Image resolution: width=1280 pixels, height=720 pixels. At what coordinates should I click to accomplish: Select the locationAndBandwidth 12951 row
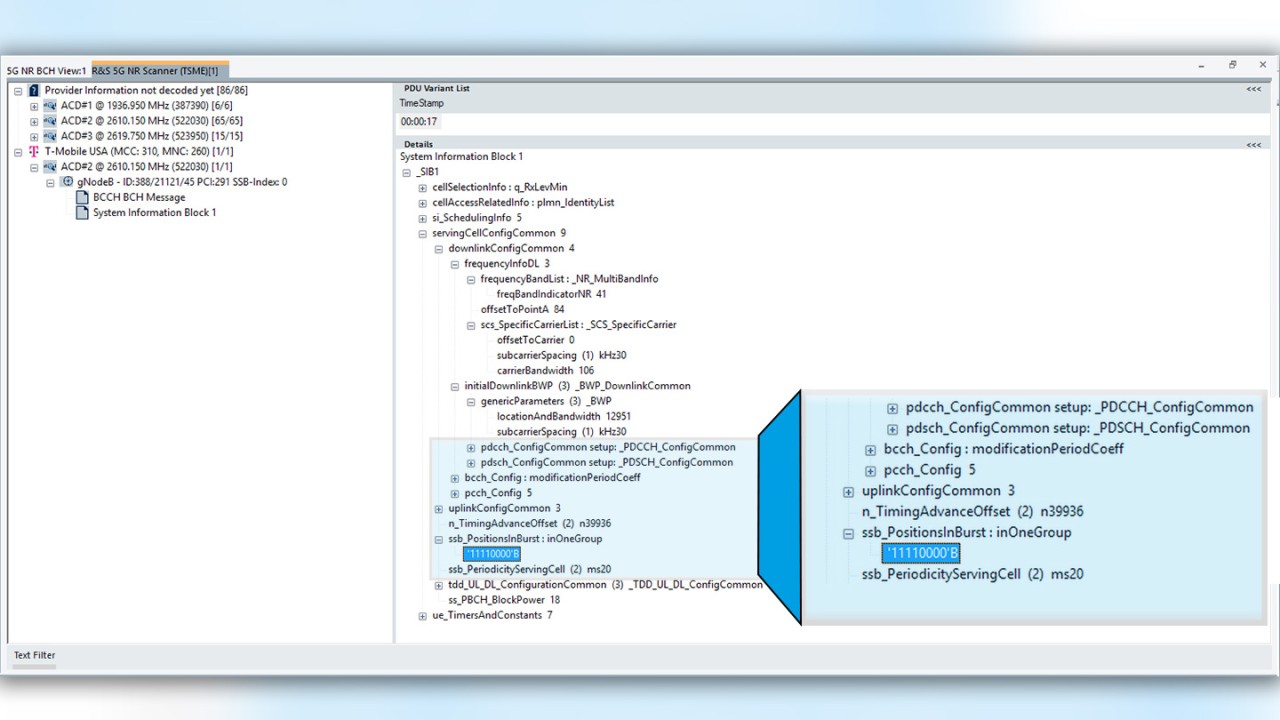(563, 417)
